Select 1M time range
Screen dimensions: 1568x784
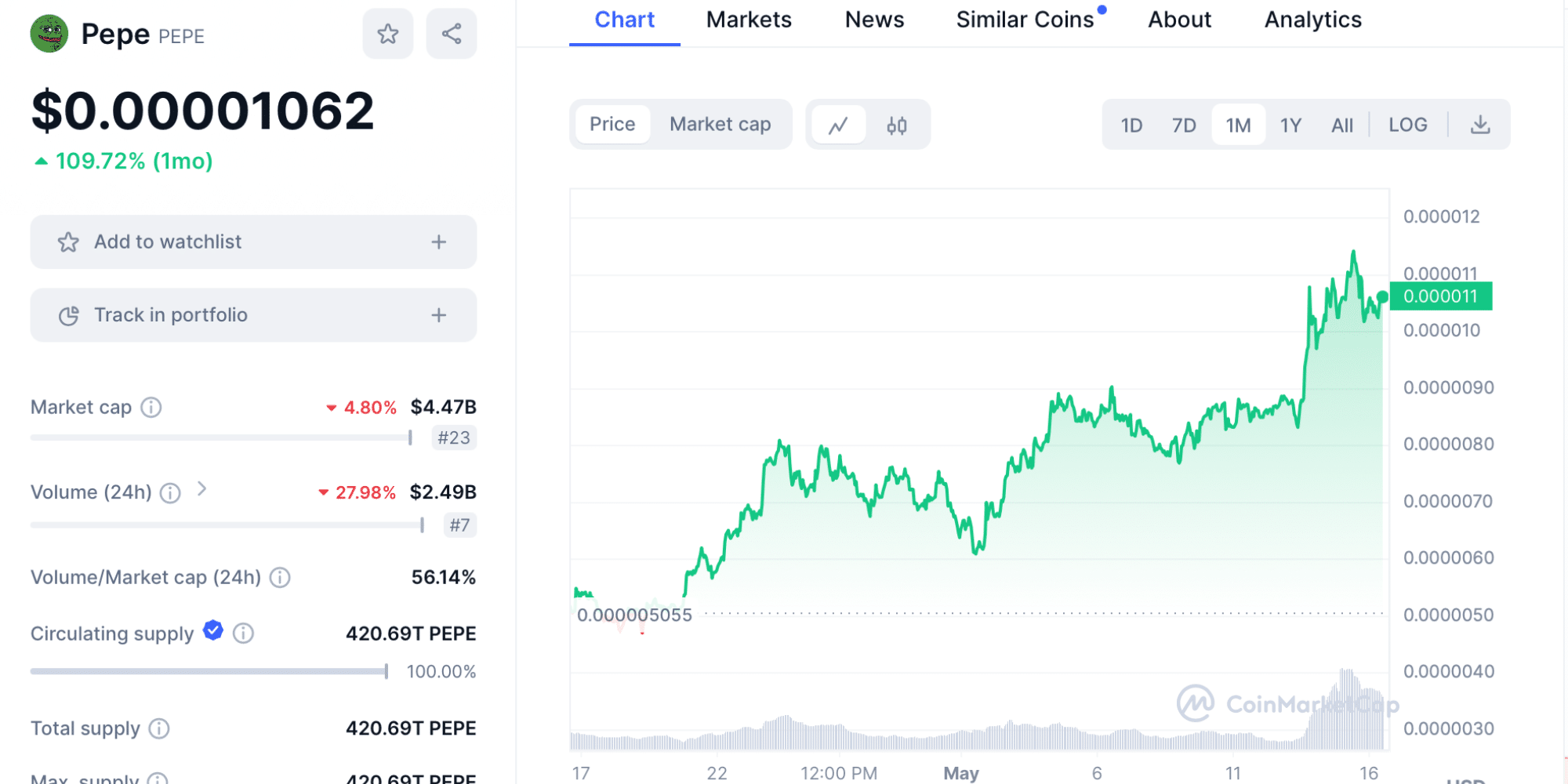1239,125
